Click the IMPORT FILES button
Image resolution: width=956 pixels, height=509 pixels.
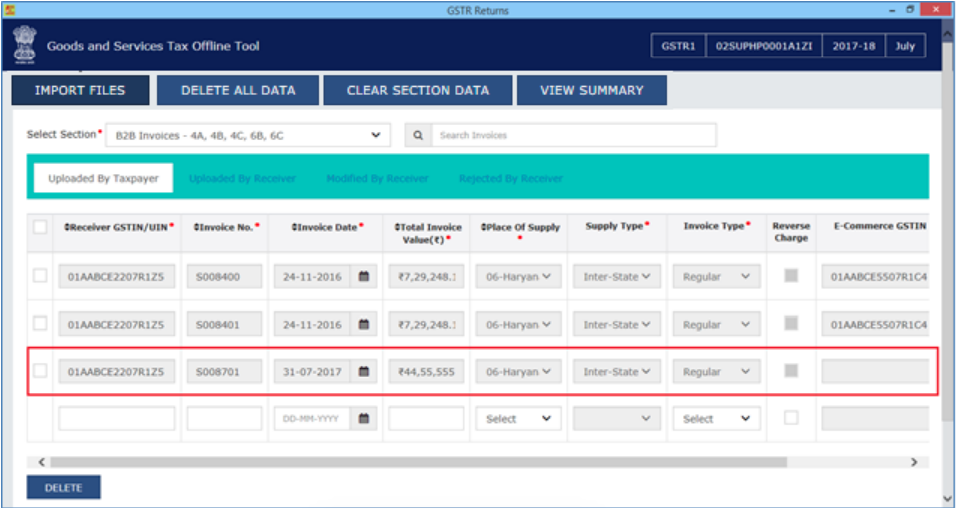[x=80, y=90]
